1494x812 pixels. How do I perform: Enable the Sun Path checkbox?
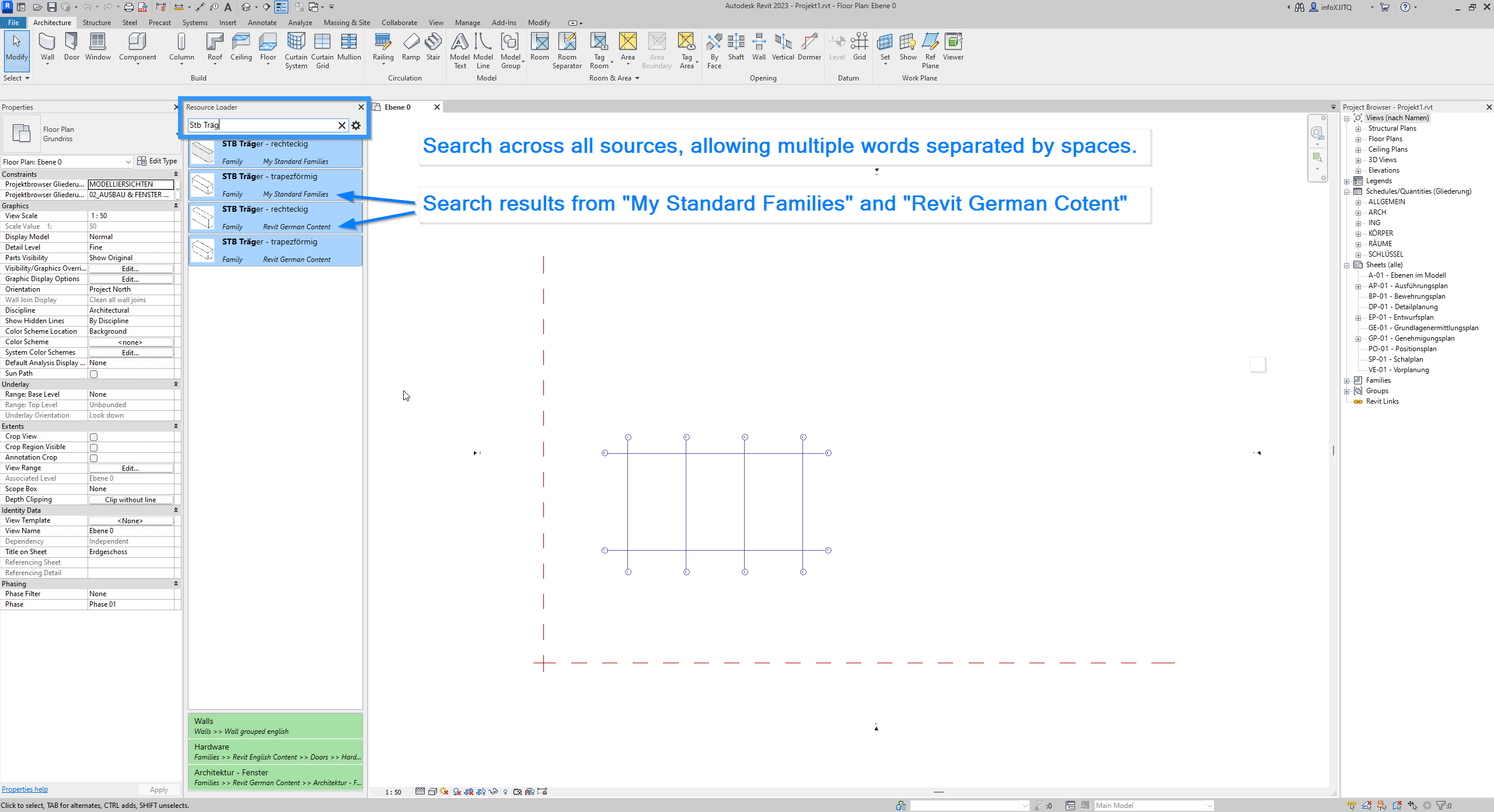coord(93,374)
